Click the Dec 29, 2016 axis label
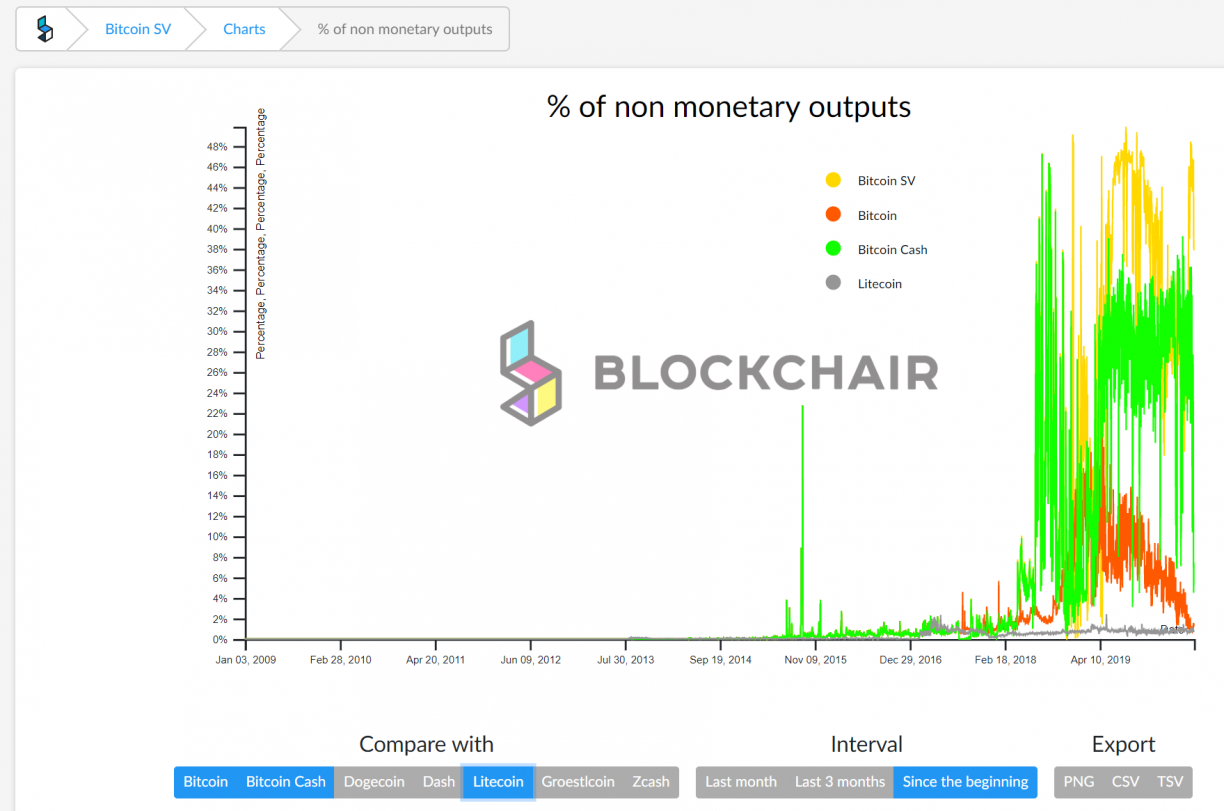Screen dimensions: 1224x811 point(910,660)
